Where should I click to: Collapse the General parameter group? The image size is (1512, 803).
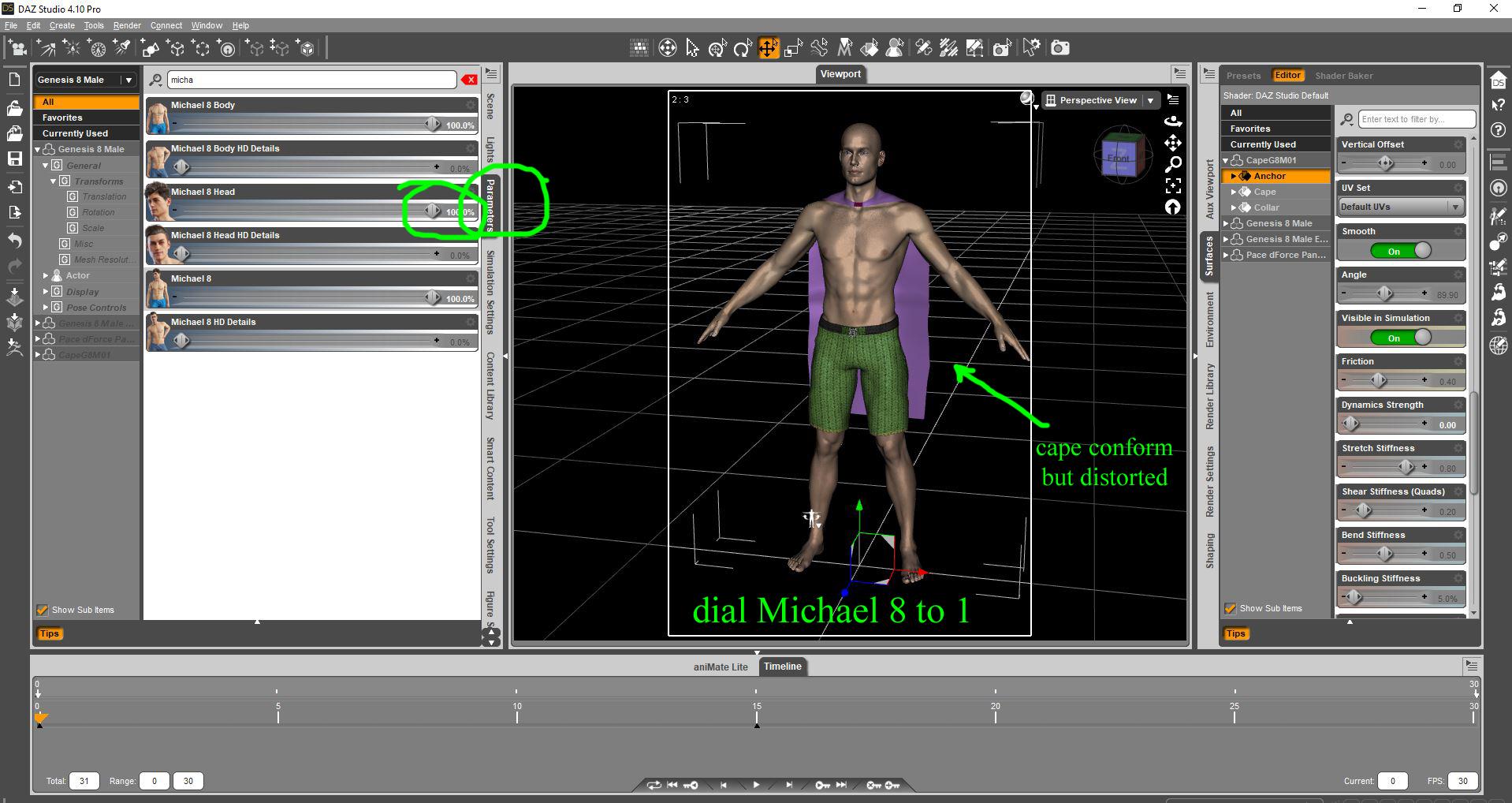pos(46,166)
